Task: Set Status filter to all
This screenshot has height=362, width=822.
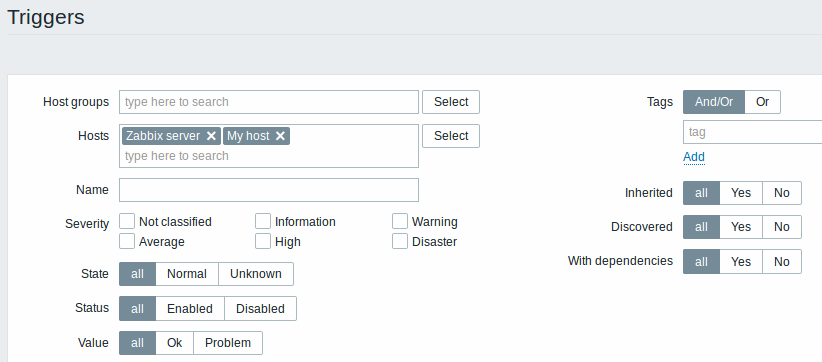Action: coord(137,309)
